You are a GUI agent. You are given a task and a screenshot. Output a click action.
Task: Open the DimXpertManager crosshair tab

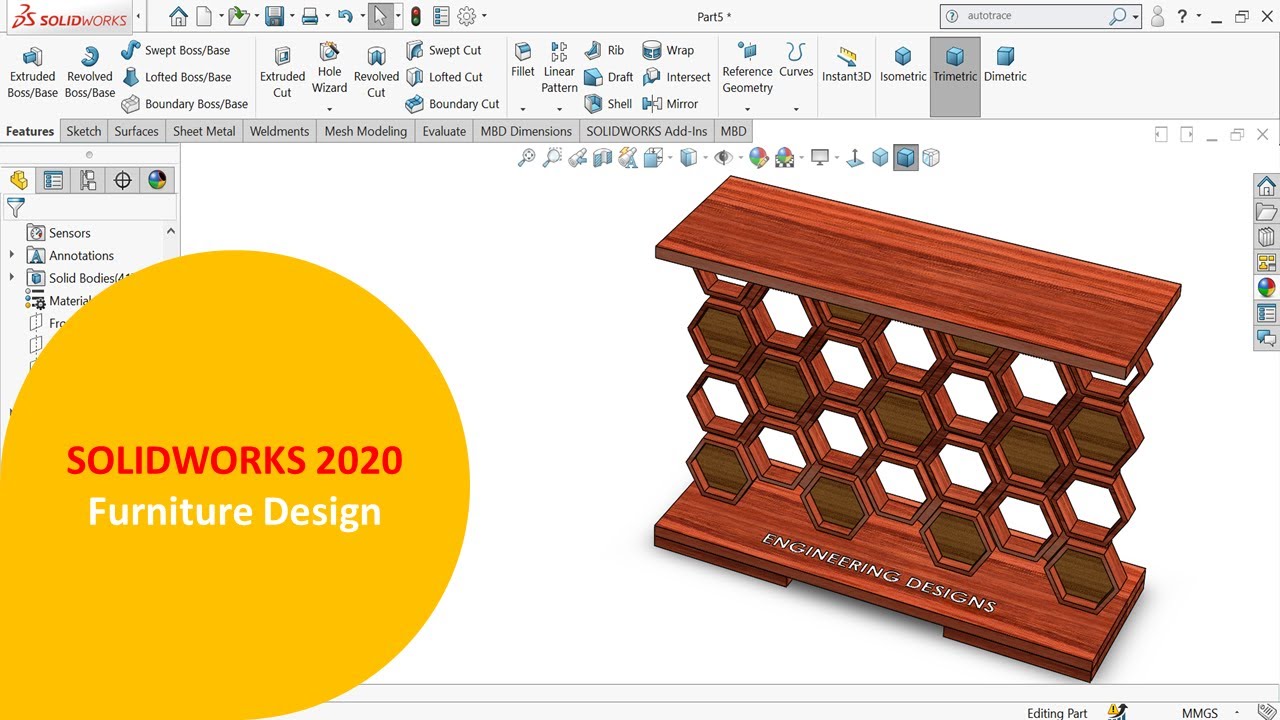pos(123,180)
